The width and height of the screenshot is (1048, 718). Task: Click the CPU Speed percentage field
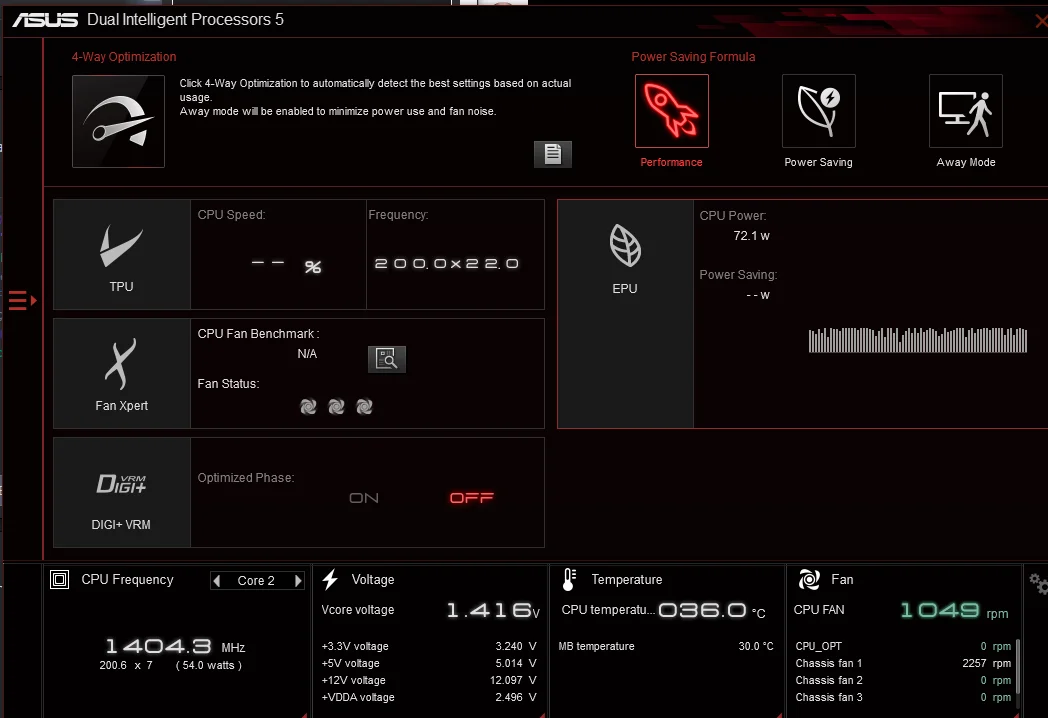click(x=287, y=266)
